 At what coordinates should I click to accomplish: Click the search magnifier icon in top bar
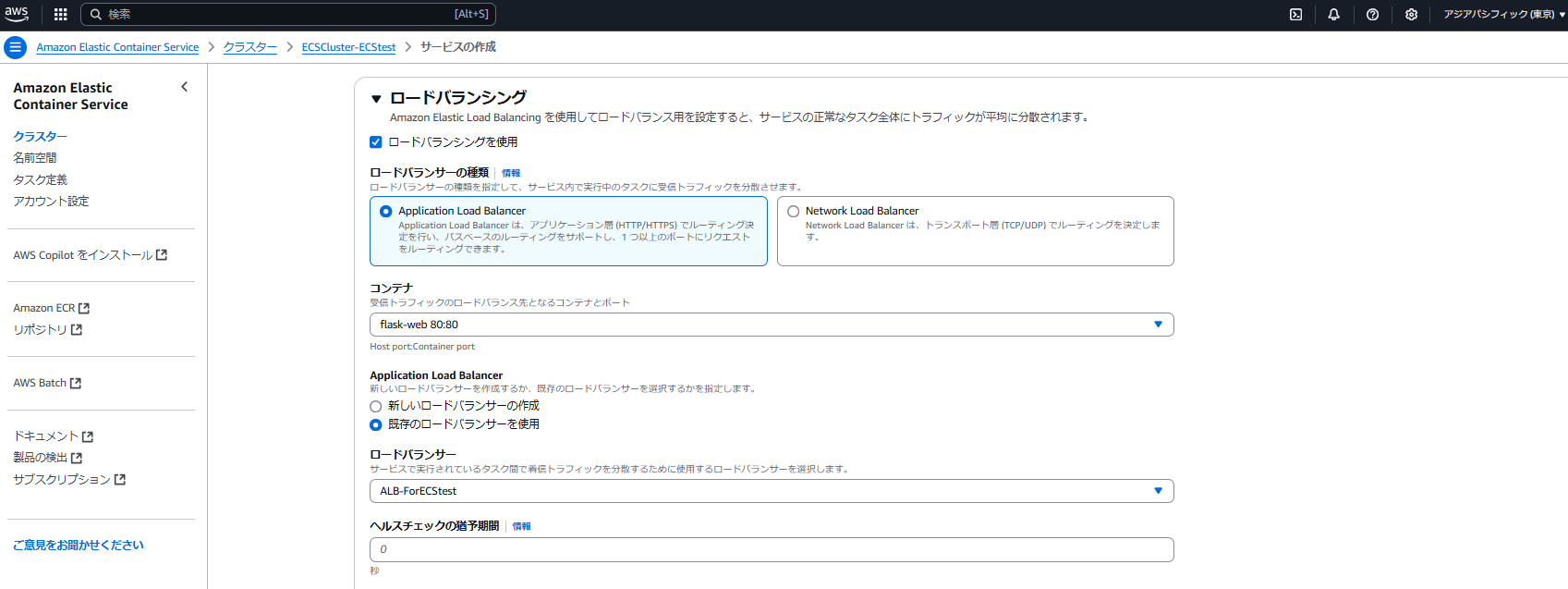click(95, 14)
